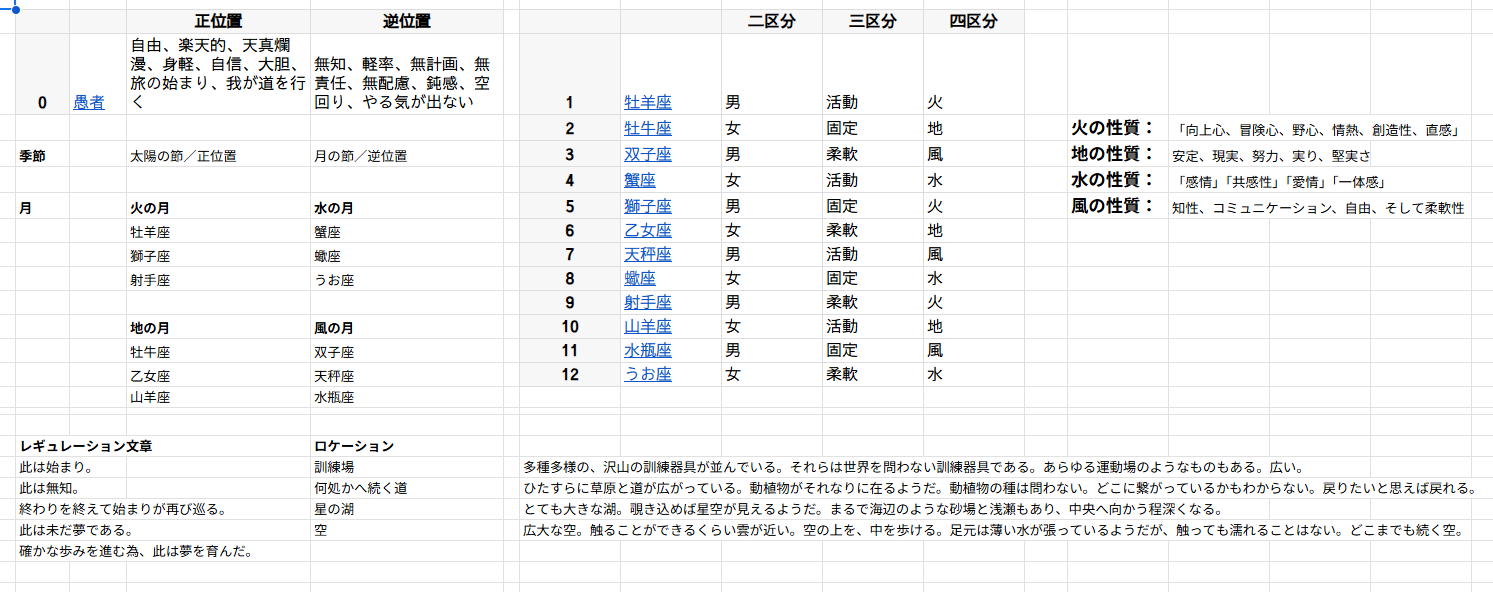Screen dimensions: 1493x592
Task: Select the 正位置 header cell
Action: [218, 22]
